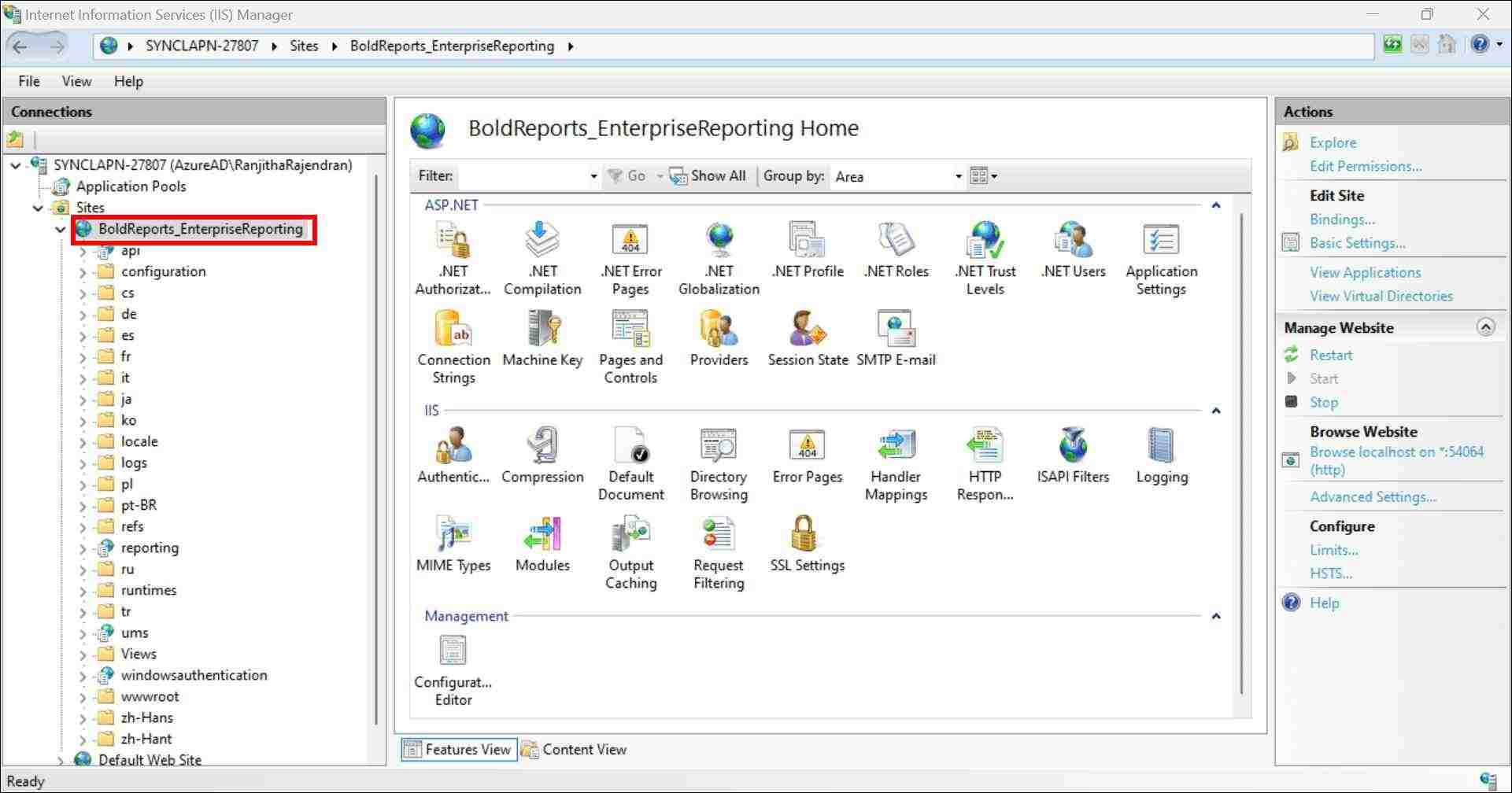Viewport: 1512px width, 793px height.
Task: Collapse the IIS group section
Action: tap(1216, 411)
